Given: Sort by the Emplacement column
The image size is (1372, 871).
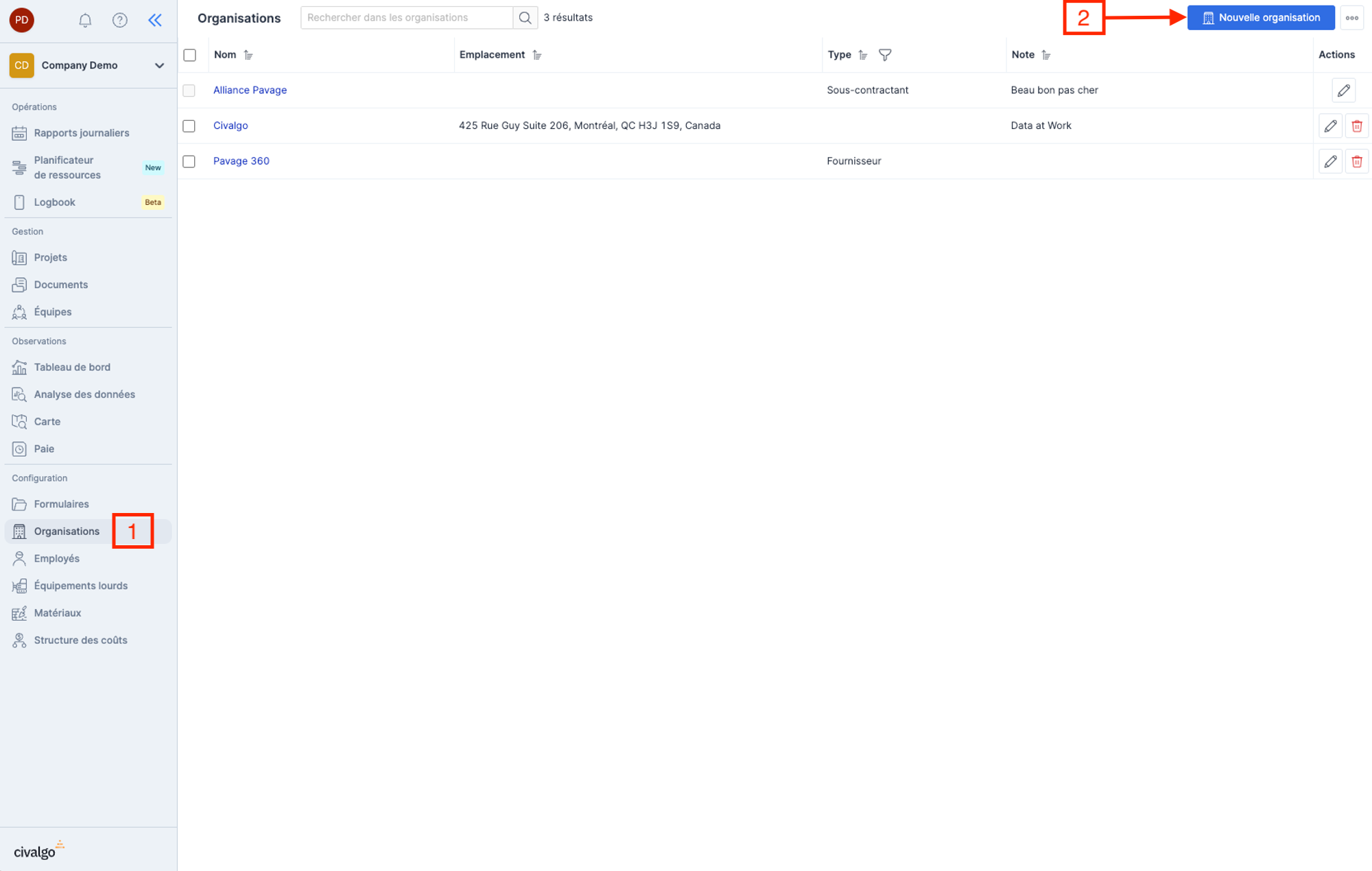Looking at the screenshot, I should [x=537, y=55].
